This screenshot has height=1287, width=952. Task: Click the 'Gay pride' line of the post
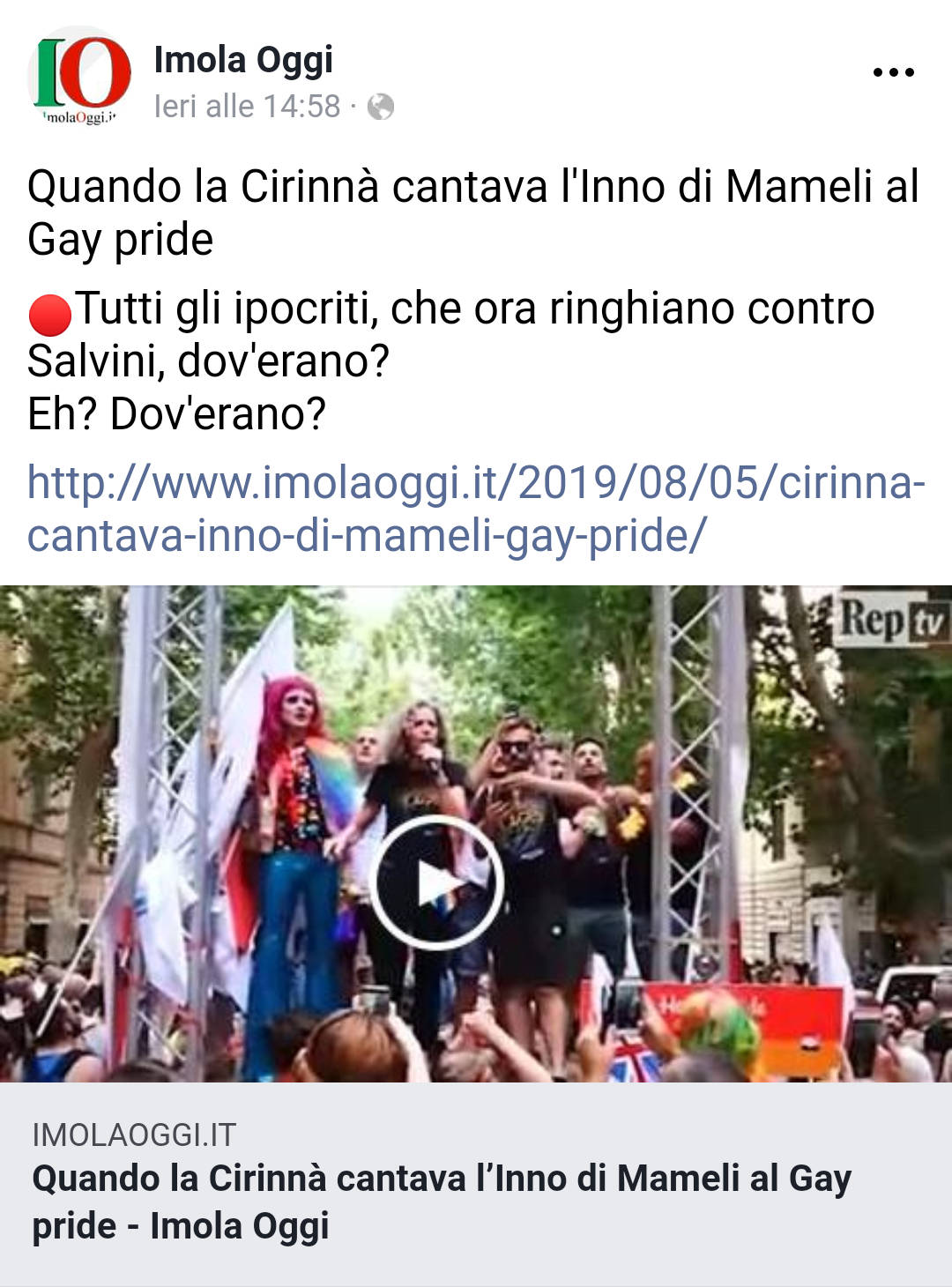[x=121, y=240]
